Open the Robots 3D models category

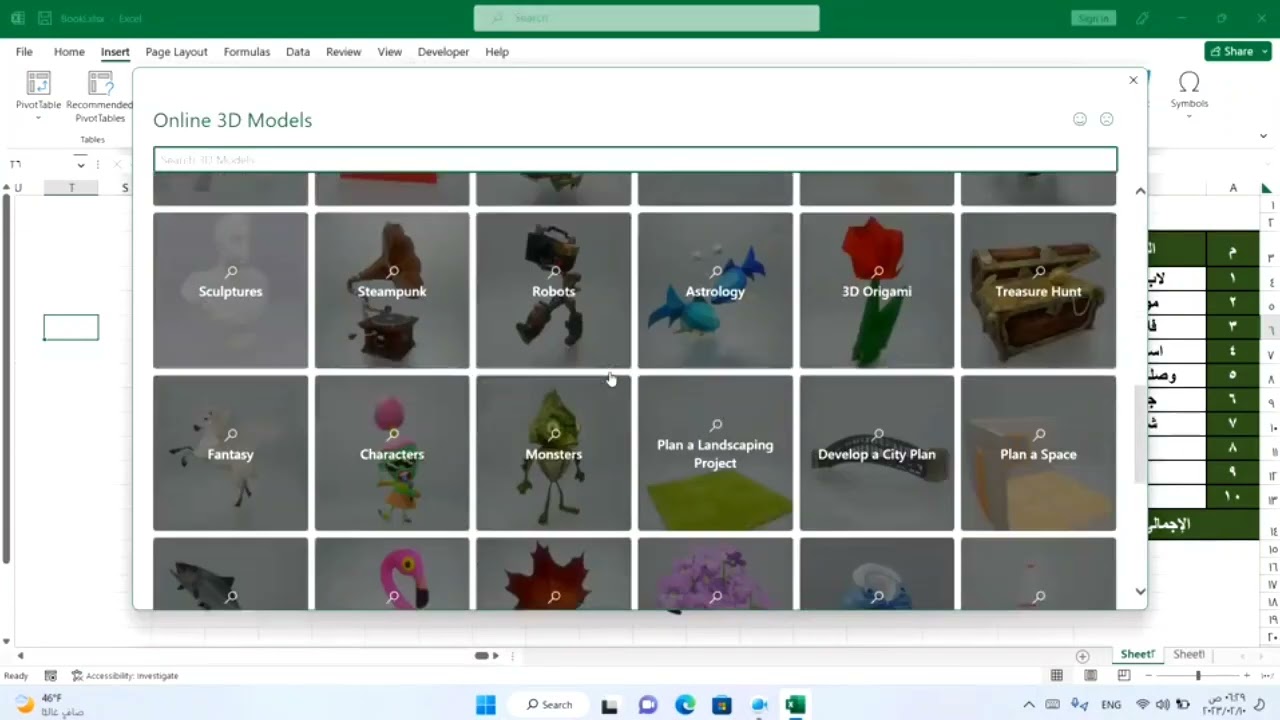554,290
